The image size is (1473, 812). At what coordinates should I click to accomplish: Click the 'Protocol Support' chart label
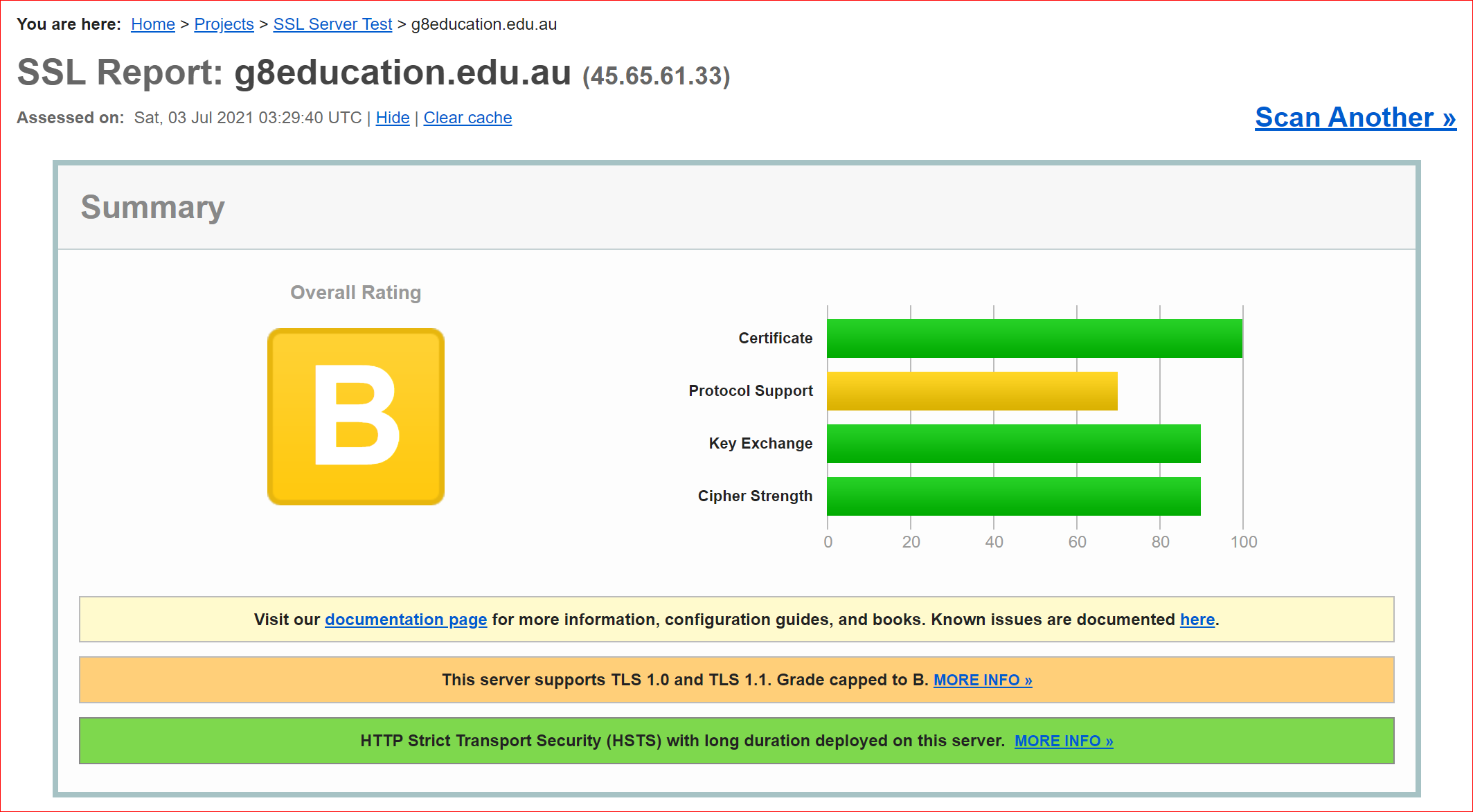click(751, 391)
